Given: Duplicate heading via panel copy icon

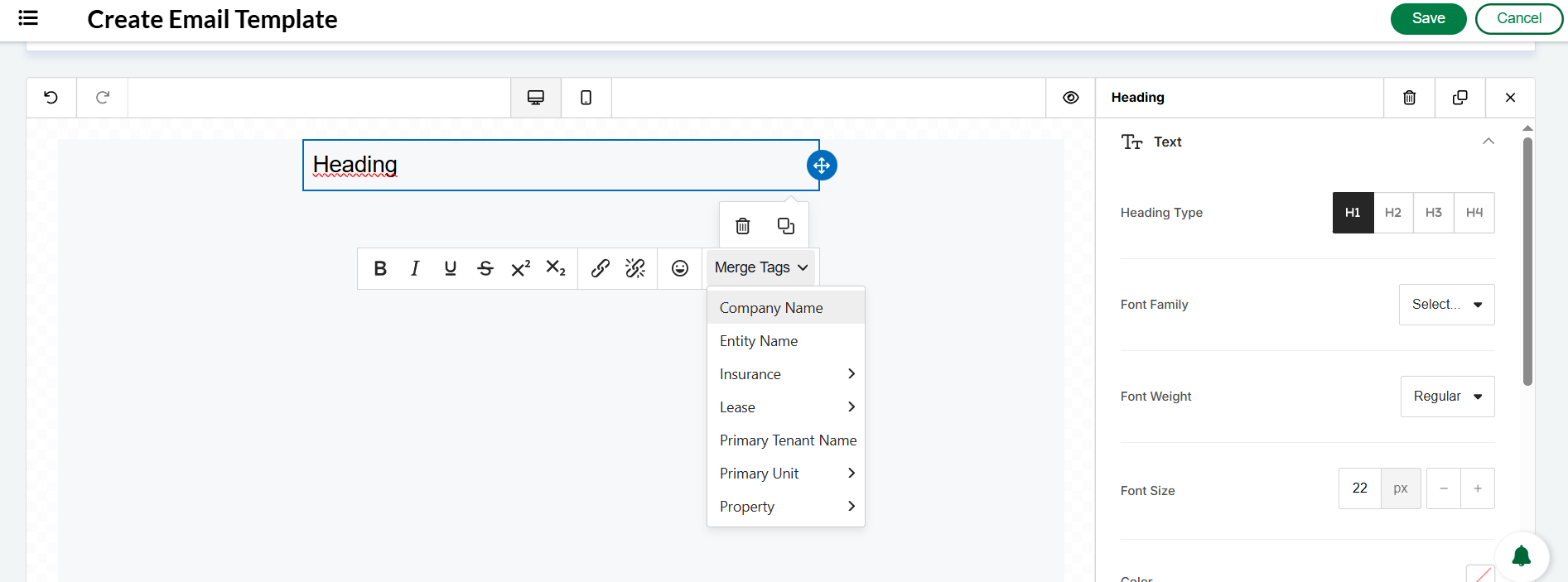Looking at the screenshot, I should pos(1460,98).
